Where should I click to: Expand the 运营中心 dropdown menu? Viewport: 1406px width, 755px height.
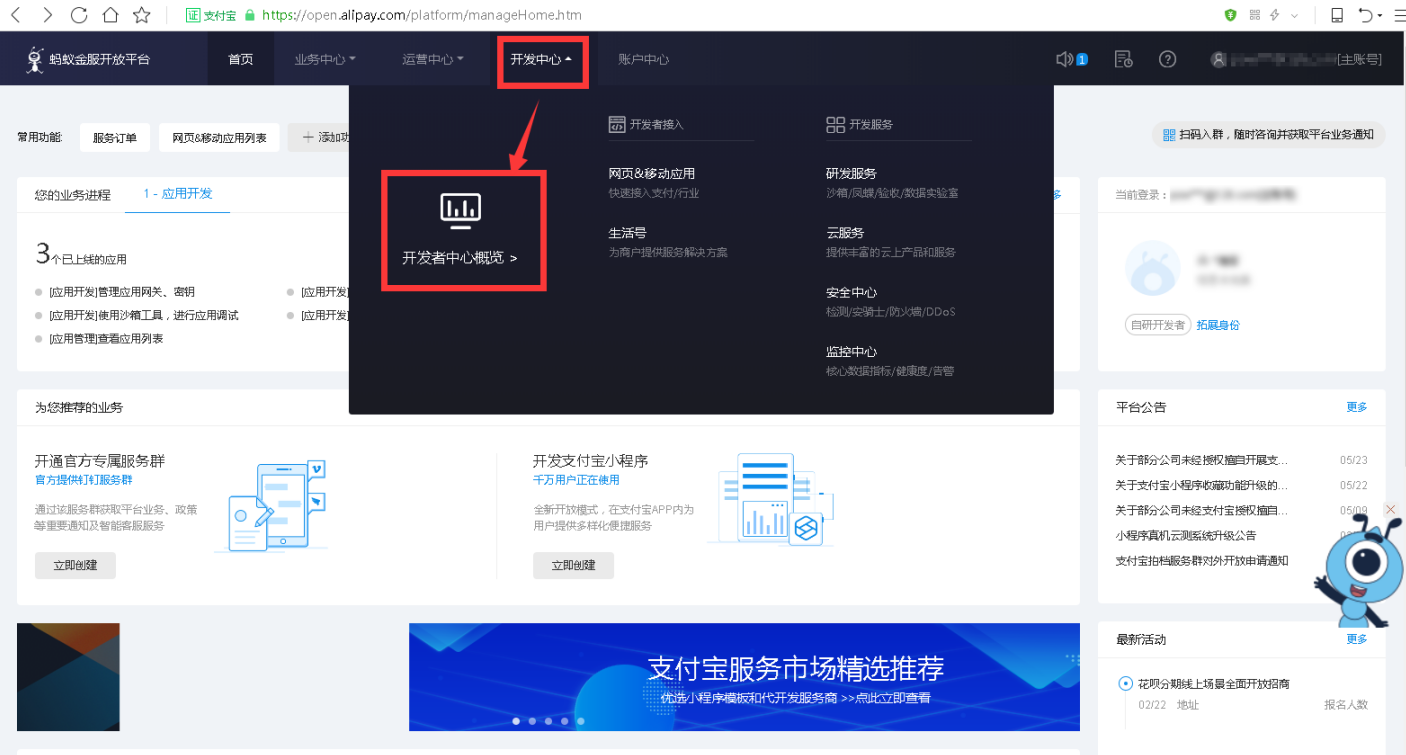click(433, 59)
